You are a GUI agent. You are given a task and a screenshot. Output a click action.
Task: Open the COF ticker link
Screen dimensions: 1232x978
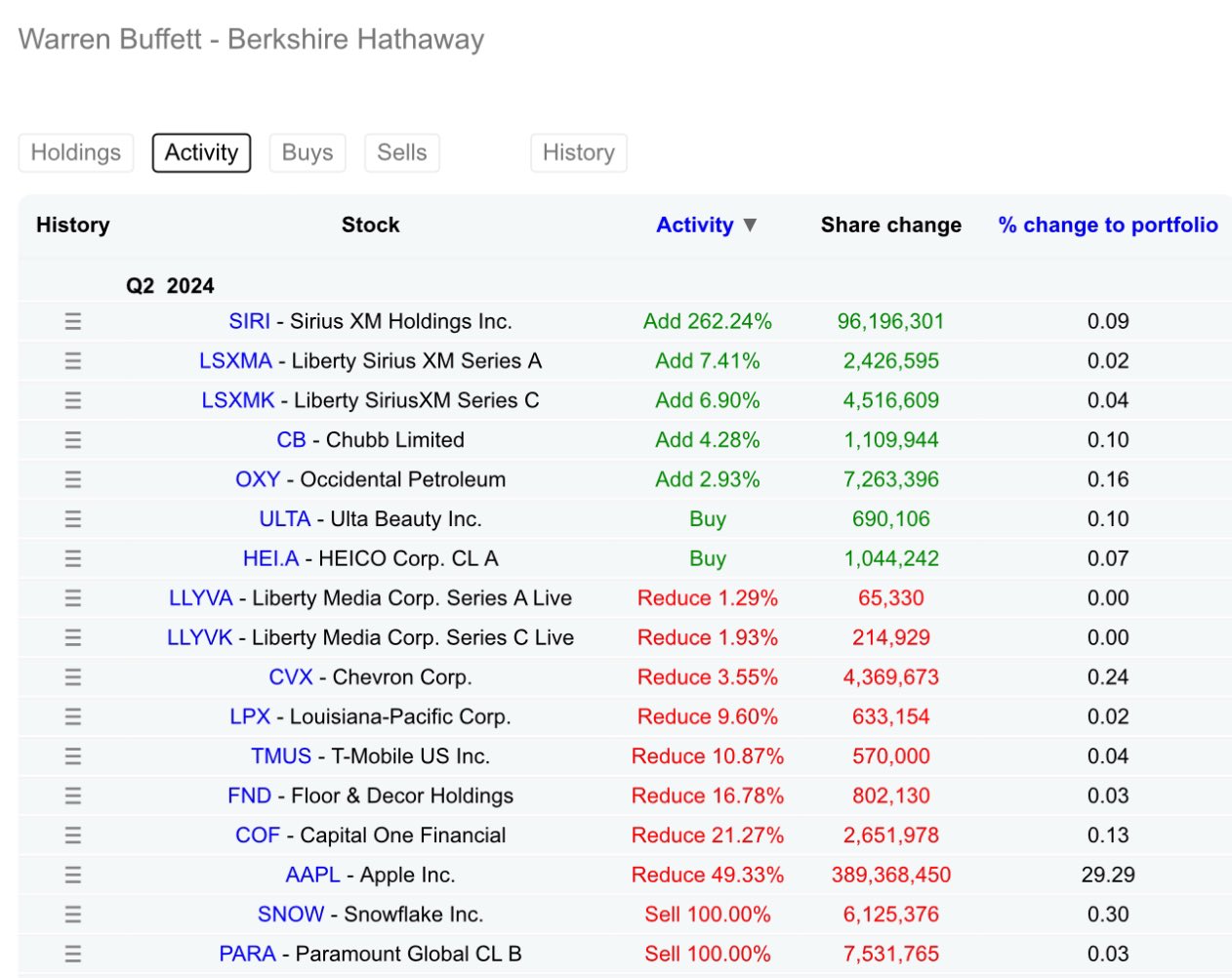(x=258, y=835)
